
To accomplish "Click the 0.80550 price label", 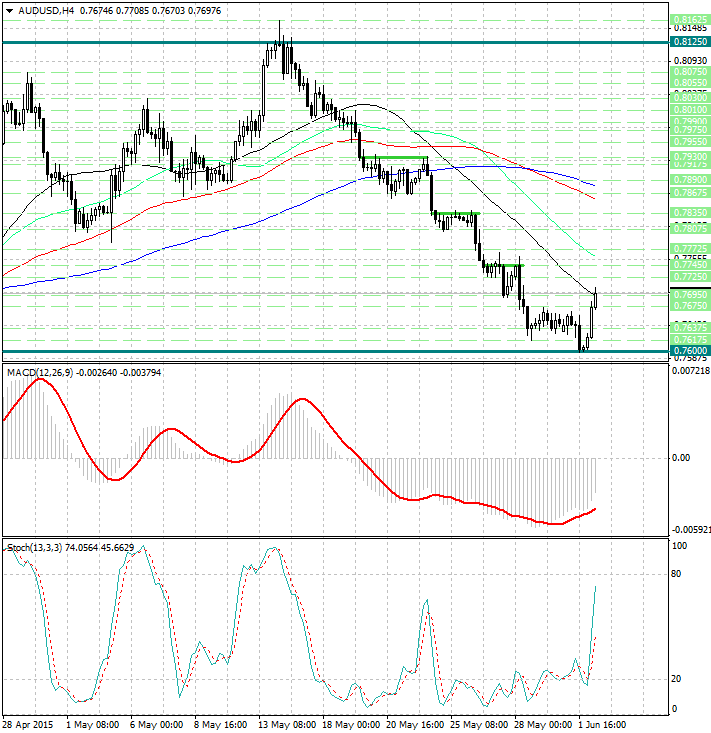I will [690, 83].
